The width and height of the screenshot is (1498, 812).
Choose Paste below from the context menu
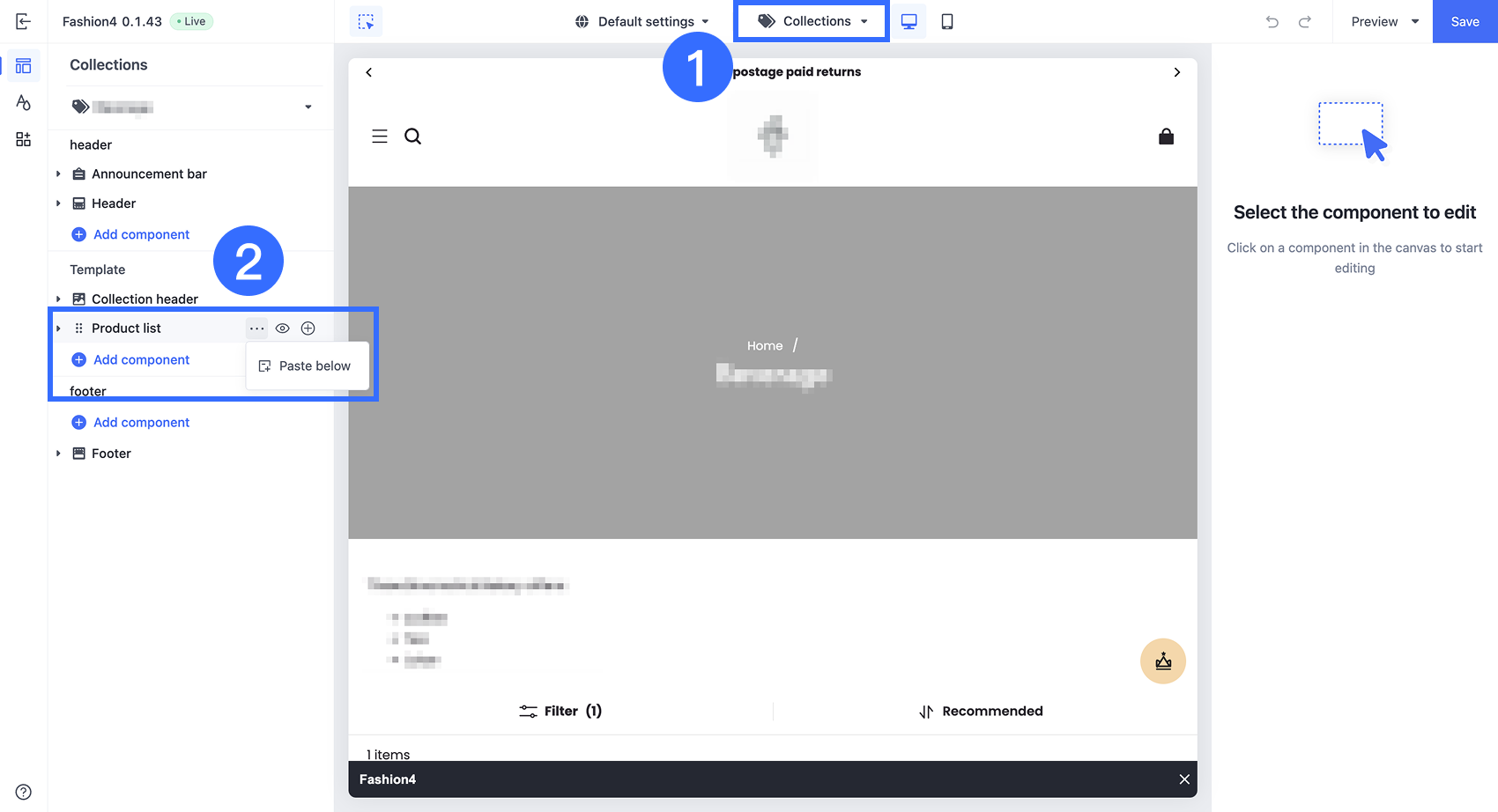(x=307, y=366)
